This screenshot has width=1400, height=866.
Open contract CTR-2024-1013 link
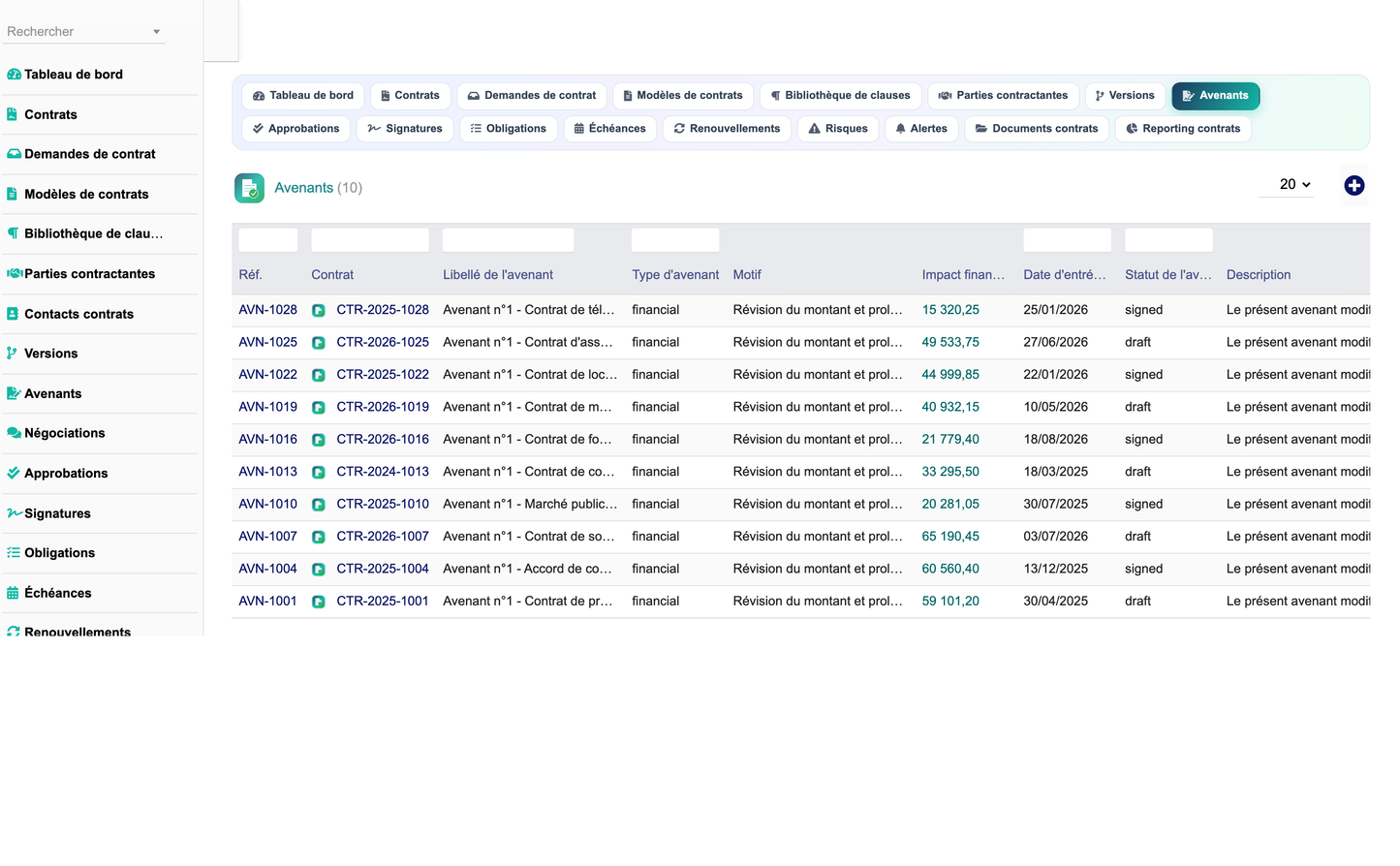[383, 472]
